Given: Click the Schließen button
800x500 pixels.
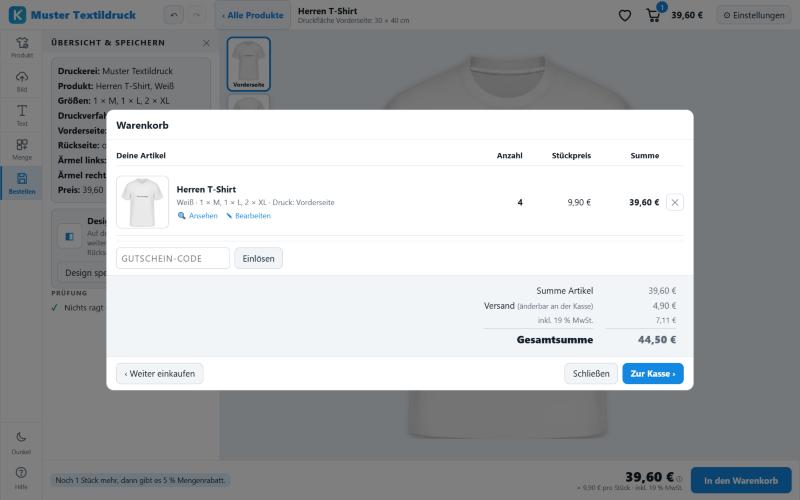Looking at the screenshot, I should point(591,373).
